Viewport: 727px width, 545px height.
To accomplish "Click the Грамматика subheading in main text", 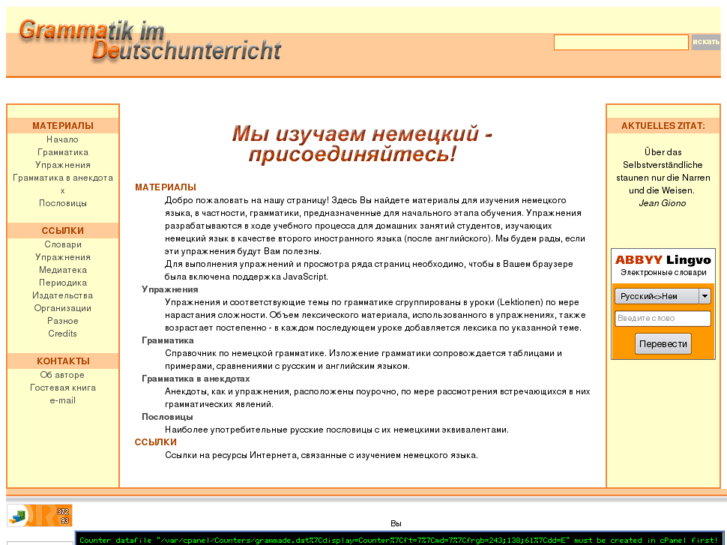I will [x=168, y=340].
